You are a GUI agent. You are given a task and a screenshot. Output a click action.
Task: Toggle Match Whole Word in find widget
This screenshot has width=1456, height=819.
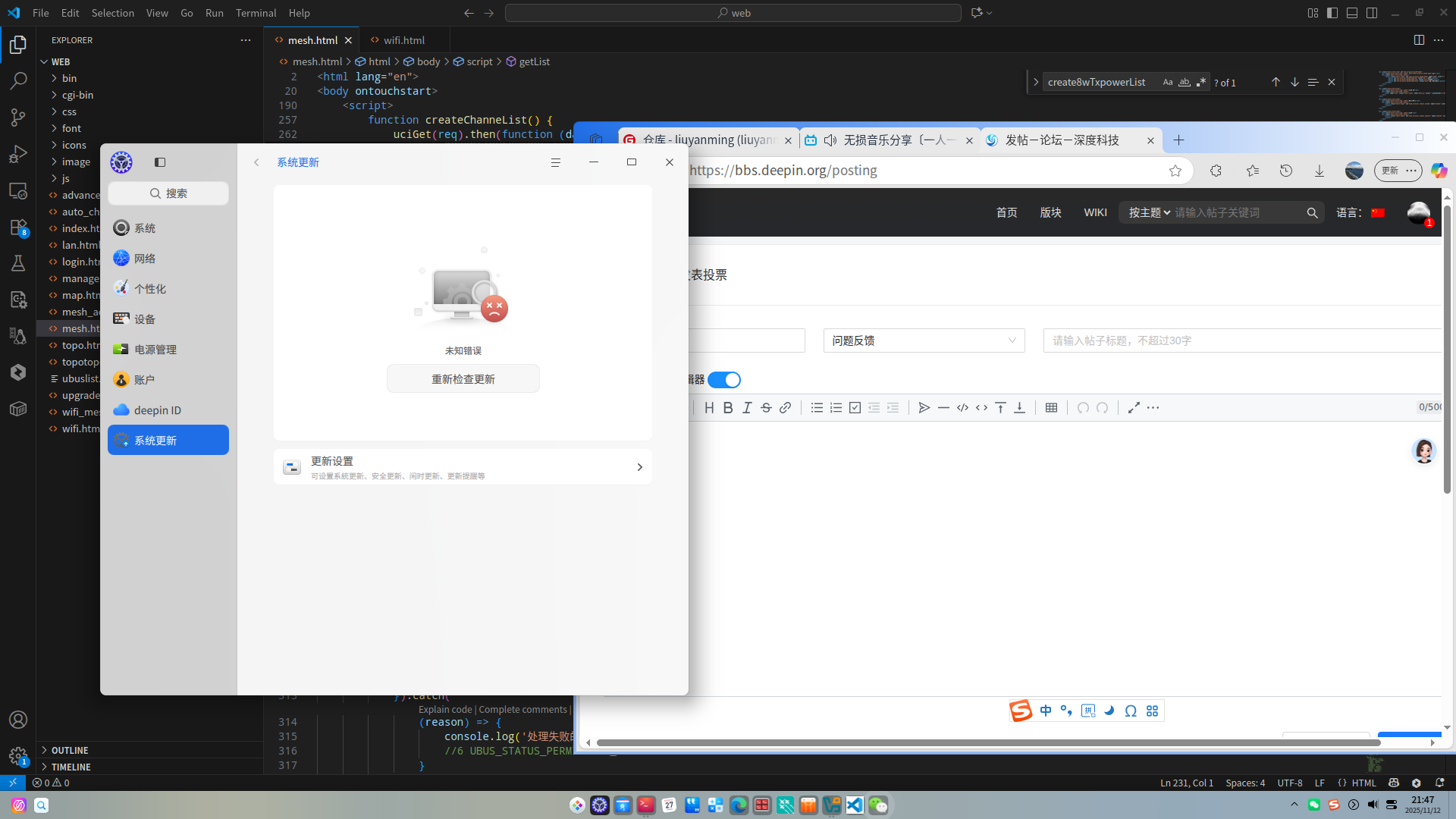click(x=1185, y=82)
